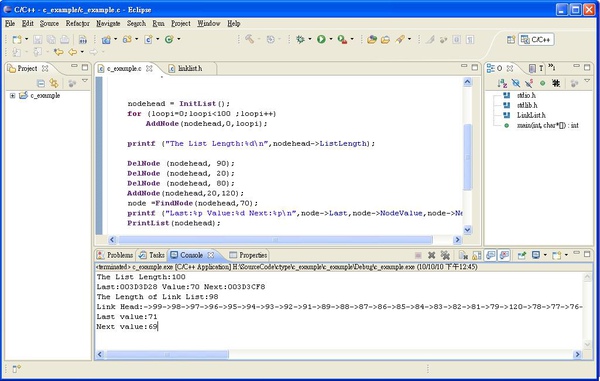Click the Last Edit Location arrow
The height and width of the screenshot is (381, 600).
point(59,52)
